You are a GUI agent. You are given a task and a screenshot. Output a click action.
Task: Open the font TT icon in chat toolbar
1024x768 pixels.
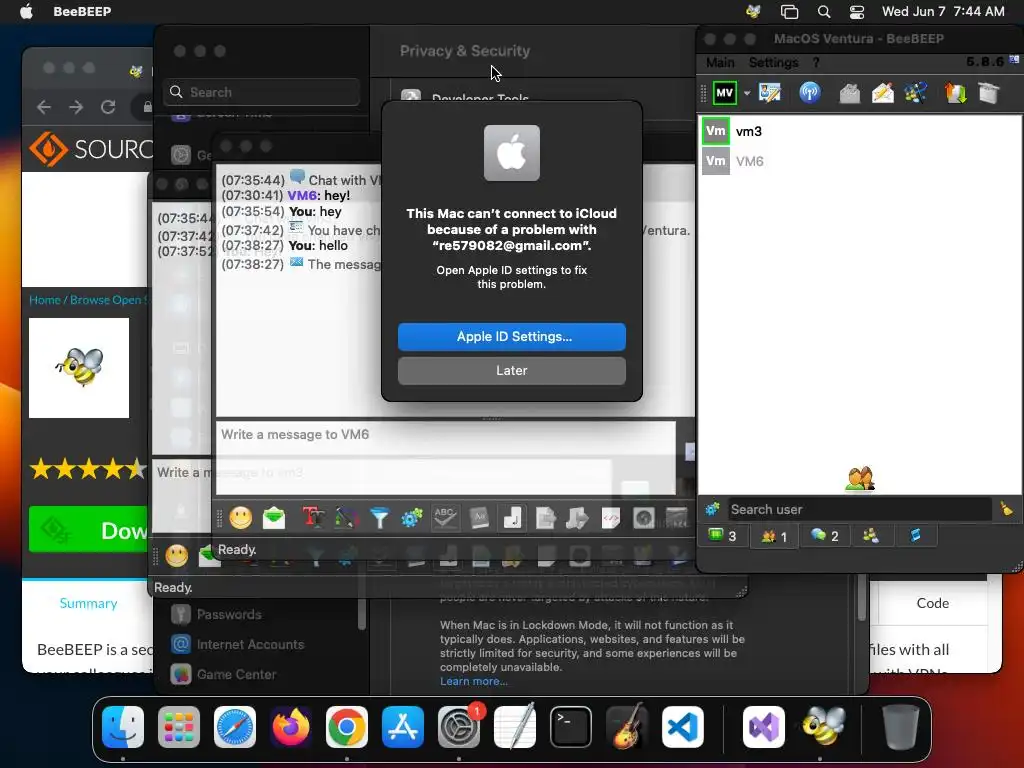313,519
